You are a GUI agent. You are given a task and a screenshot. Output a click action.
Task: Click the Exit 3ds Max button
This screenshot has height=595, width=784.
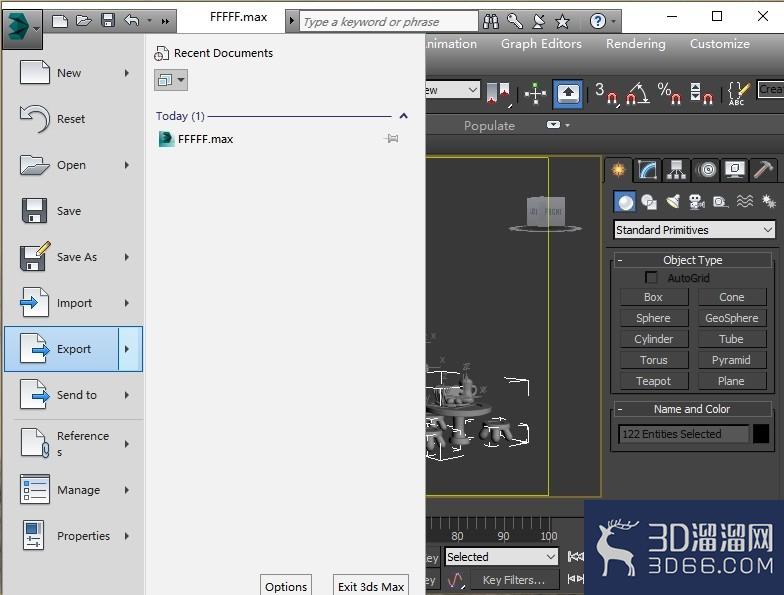[371, 586]
